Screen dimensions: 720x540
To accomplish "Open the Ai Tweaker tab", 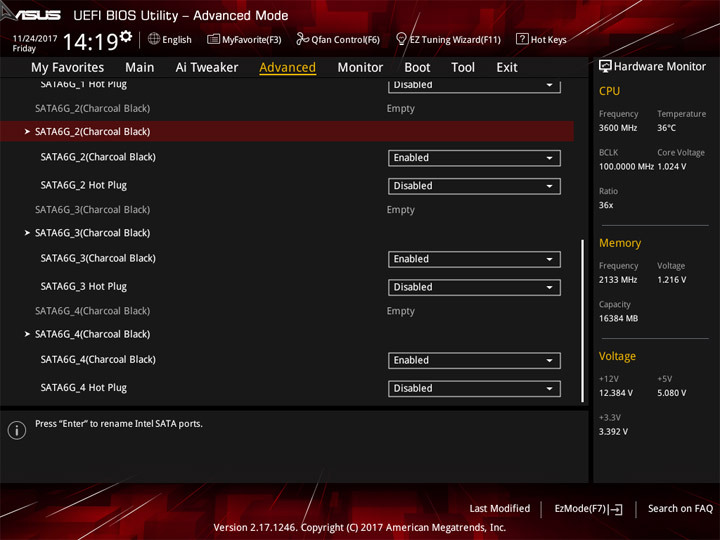I will (207, 68).
